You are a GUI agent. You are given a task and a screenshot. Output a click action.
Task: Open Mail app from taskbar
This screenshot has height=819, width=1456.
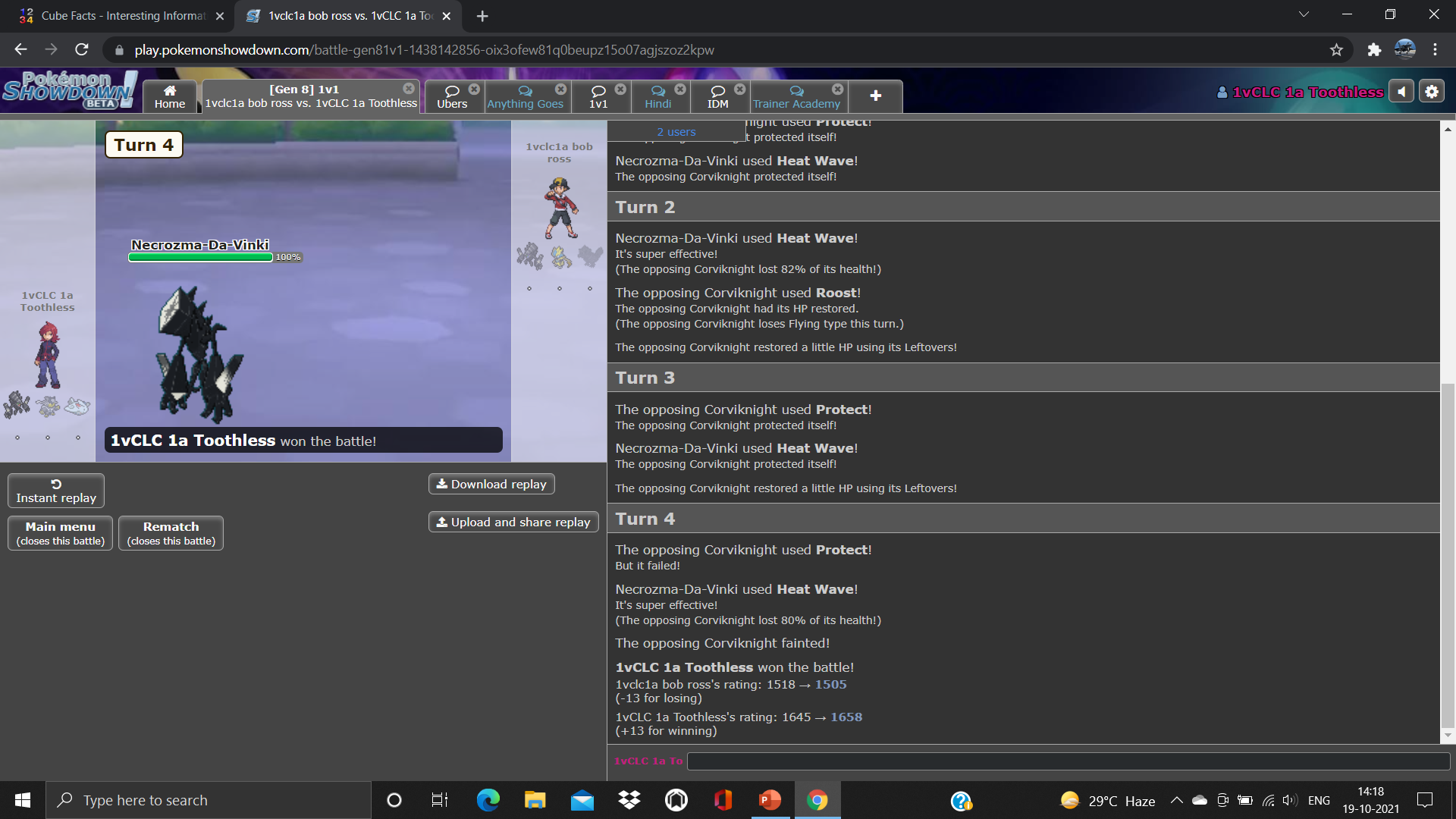pyautogui.click(x=582, y=800)
